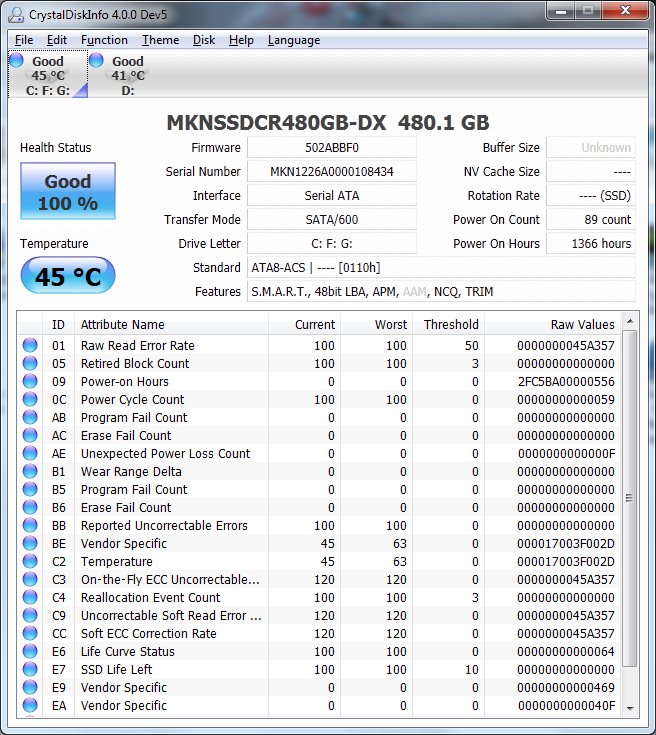Image resolution: width=656 pixels, height=735 pixels.
Task: Open the Theme menu
Action: [x=160, y=40]
